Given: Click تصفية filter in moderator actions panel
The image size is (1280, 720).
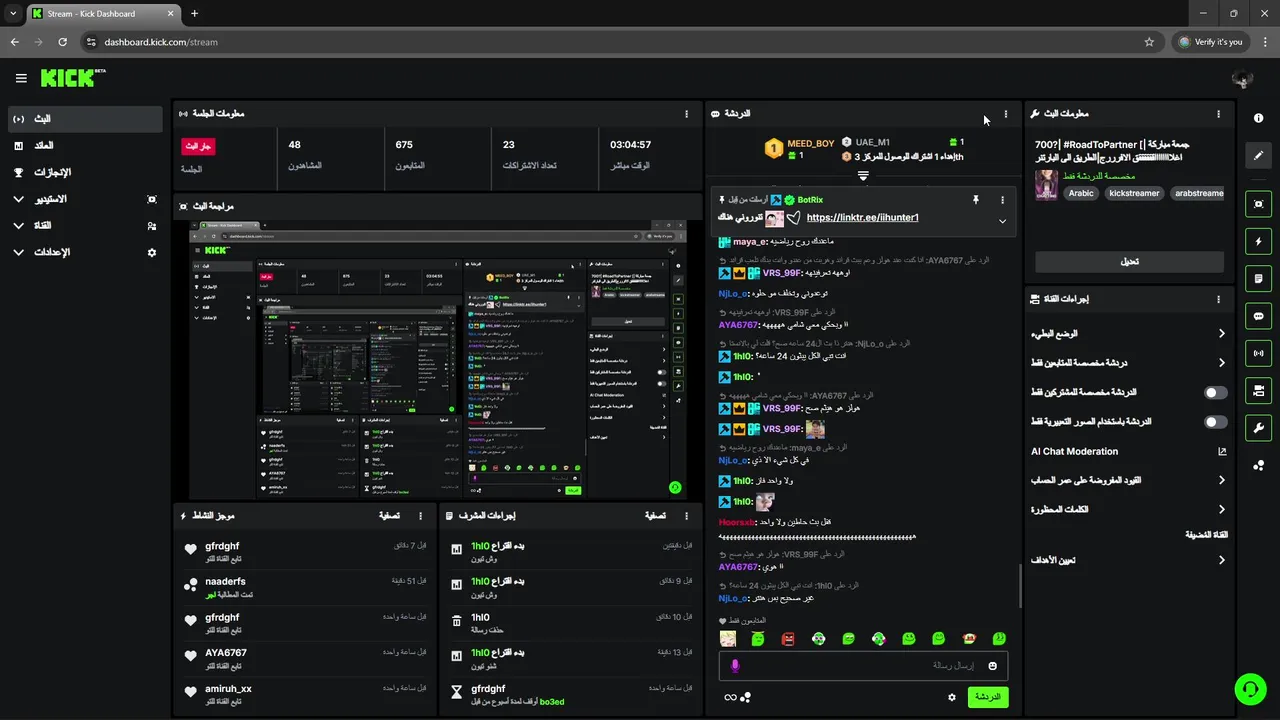Looking at the screenshot, I should pyautogui.click(x=655, y=516).
